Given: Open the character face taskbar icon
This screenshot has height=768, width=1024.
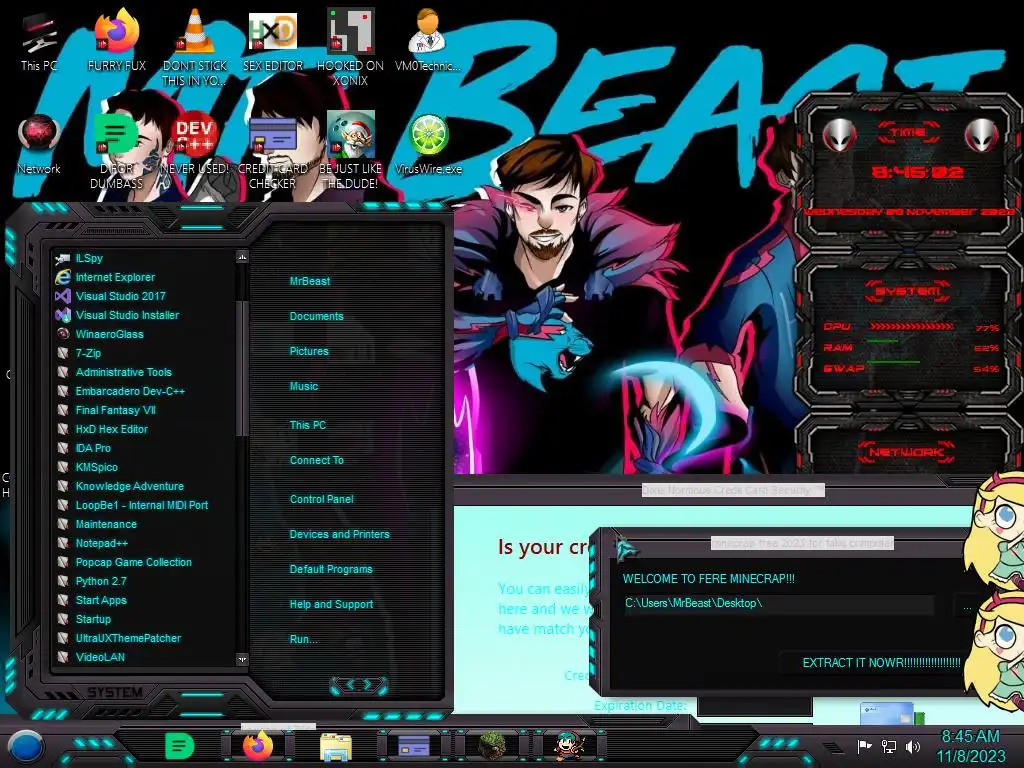Looking at the screenshot, I should pyautogui.click(x=569, y=746).
